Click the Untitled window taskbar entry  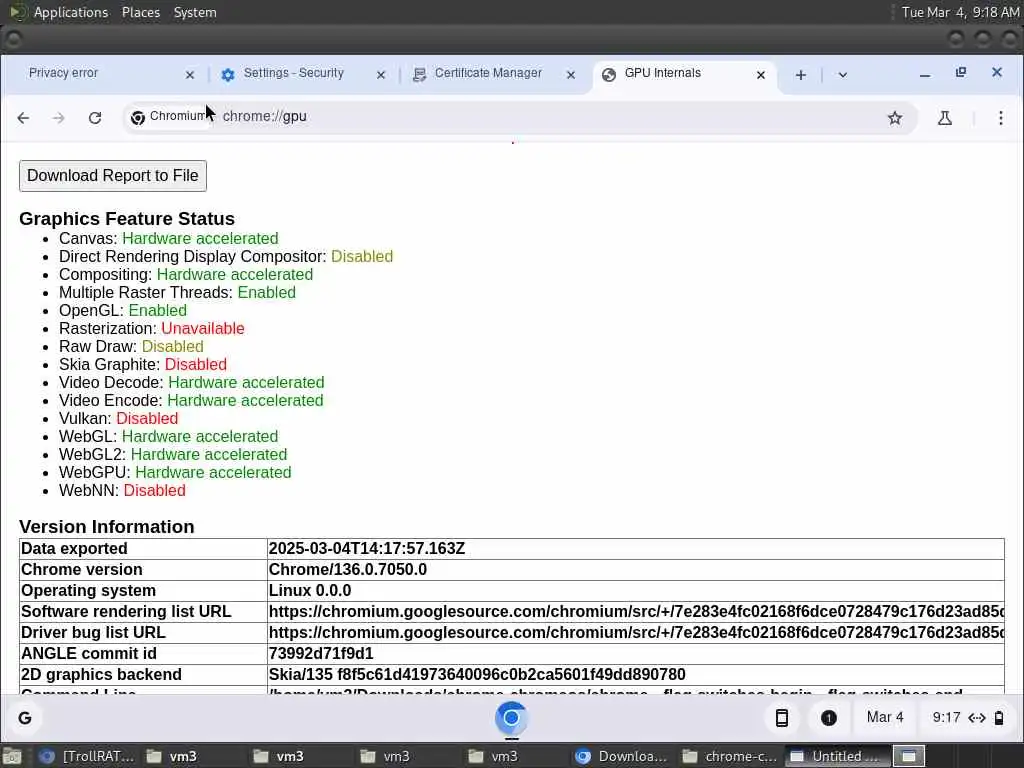[837, 756]
